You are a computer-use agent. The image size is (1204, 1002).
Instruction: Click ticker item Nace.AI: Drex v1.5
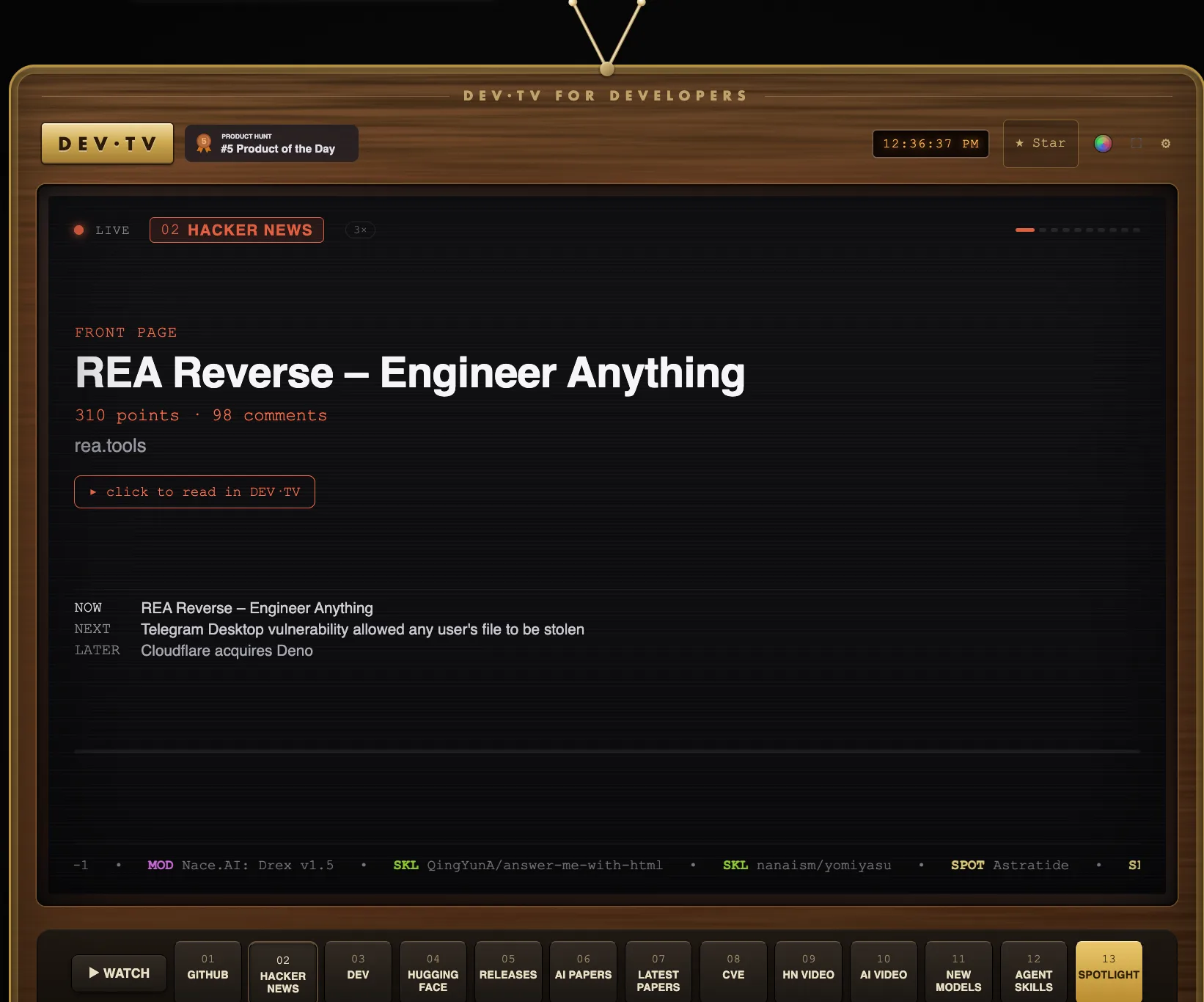click(241, 866)
